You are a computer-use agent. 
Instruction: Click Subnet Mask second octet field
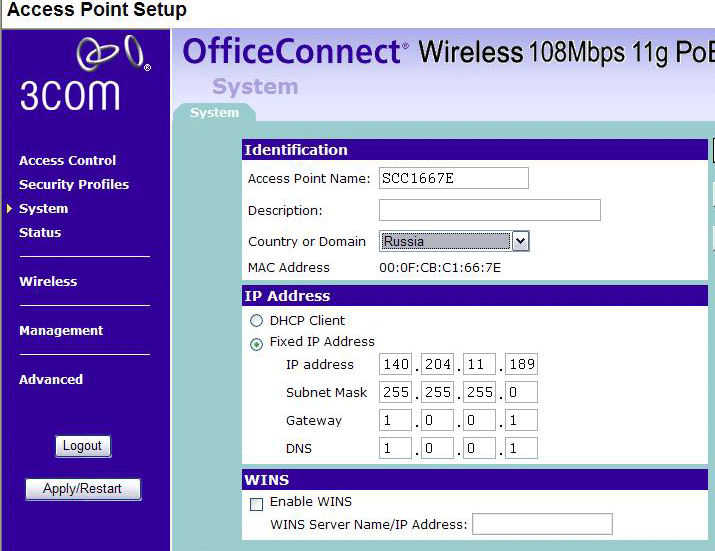[x=437, y=392]
